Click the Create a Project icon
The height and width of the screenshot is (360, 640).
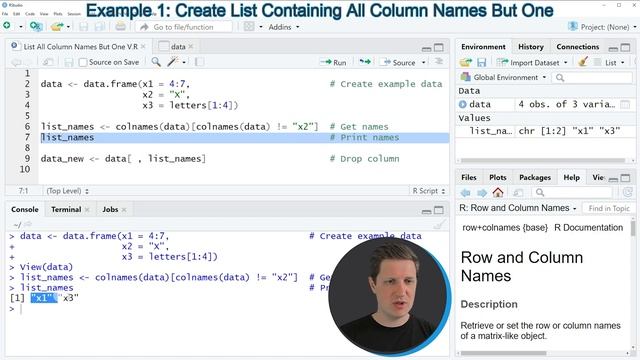pos(36,27)
